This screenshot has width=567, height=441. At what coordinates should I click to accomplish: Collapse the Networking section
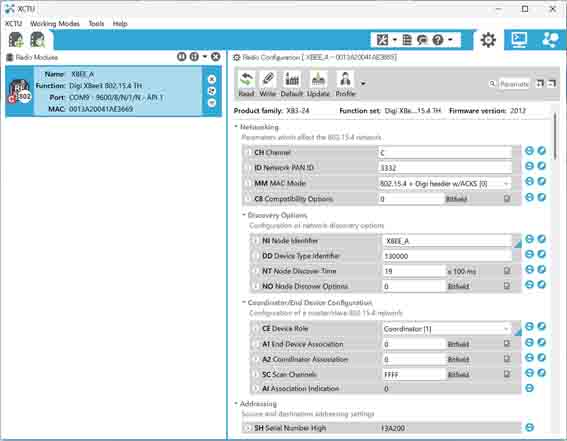click(x=236, y=127)
